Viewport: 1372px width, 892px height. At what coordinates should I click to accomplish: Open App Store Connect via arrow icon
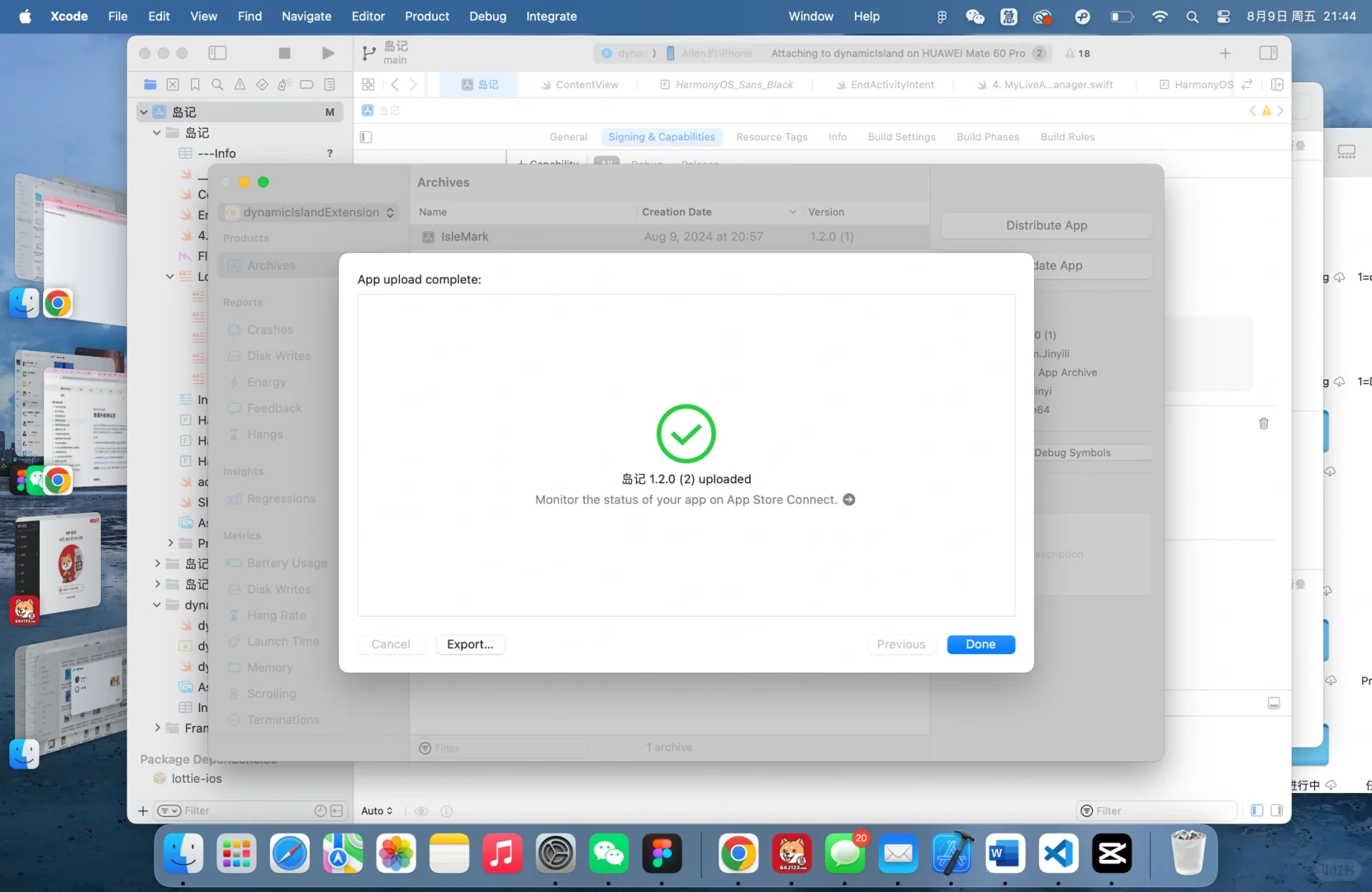(849, 500)
